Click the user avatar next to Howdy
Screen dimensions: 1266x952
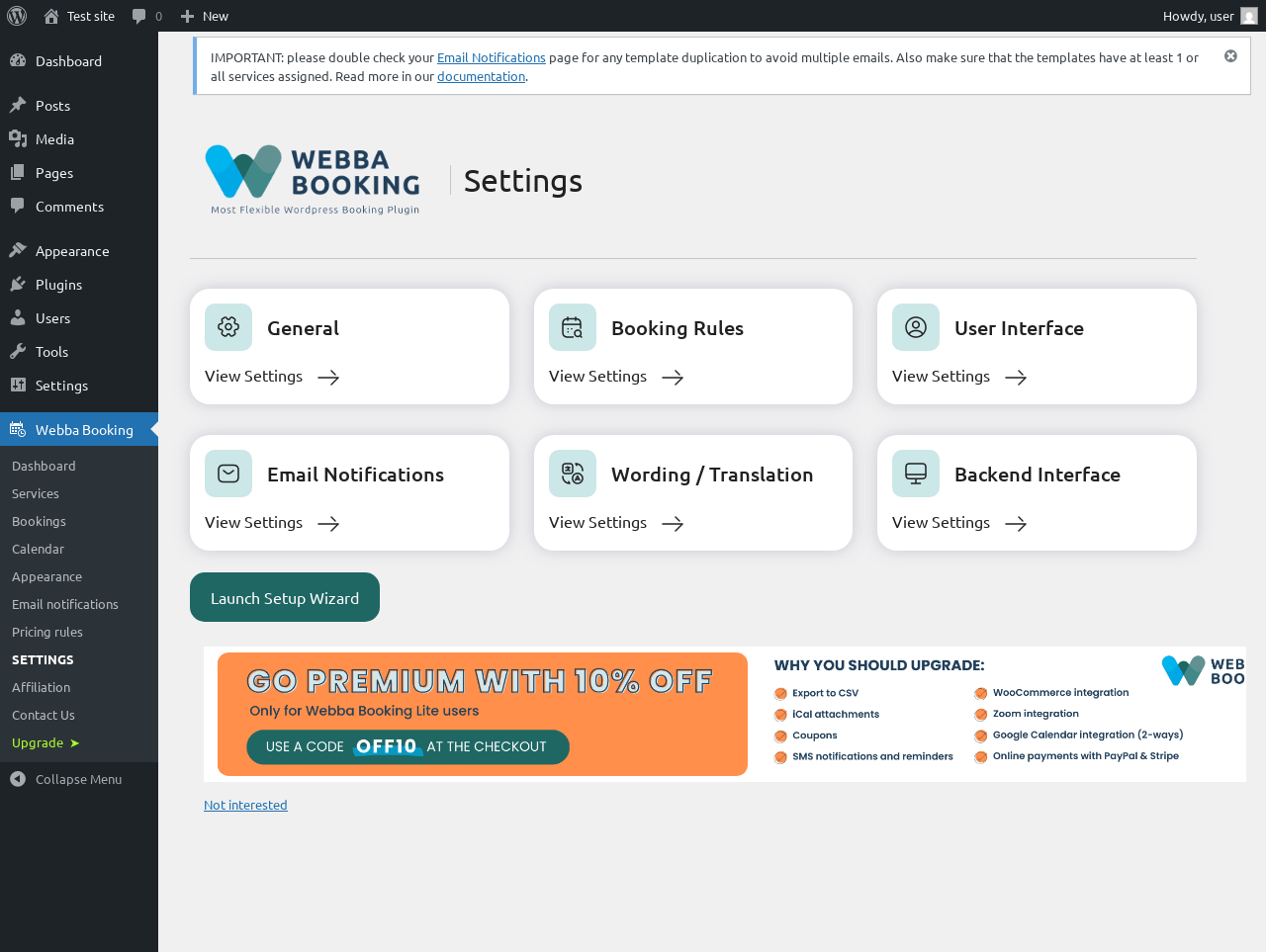coord(1249,16)
